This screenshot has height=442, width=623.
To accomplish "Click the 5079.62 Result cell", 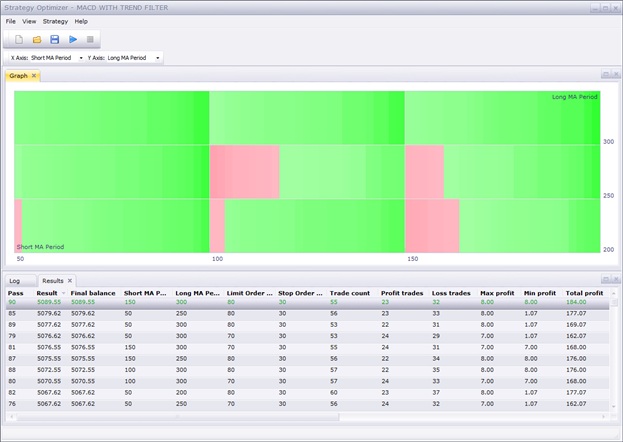I will coord(49,314).
